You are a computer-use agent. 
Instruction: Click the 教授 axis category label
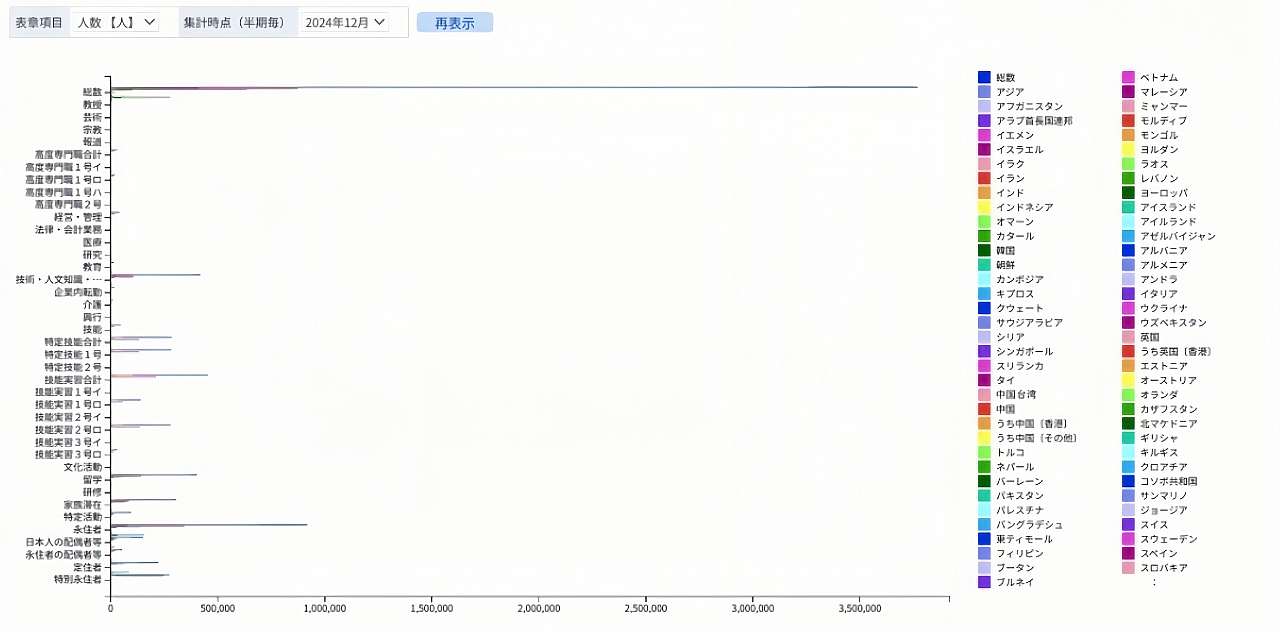point(92,104)
